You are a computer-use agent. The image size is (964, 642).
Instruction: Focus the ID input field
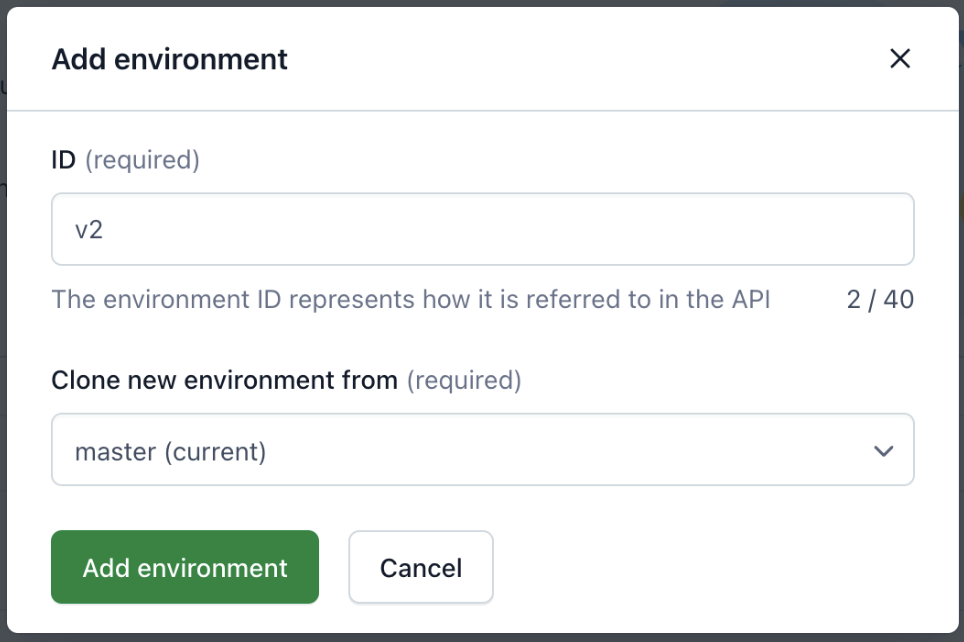click(482, 229)
